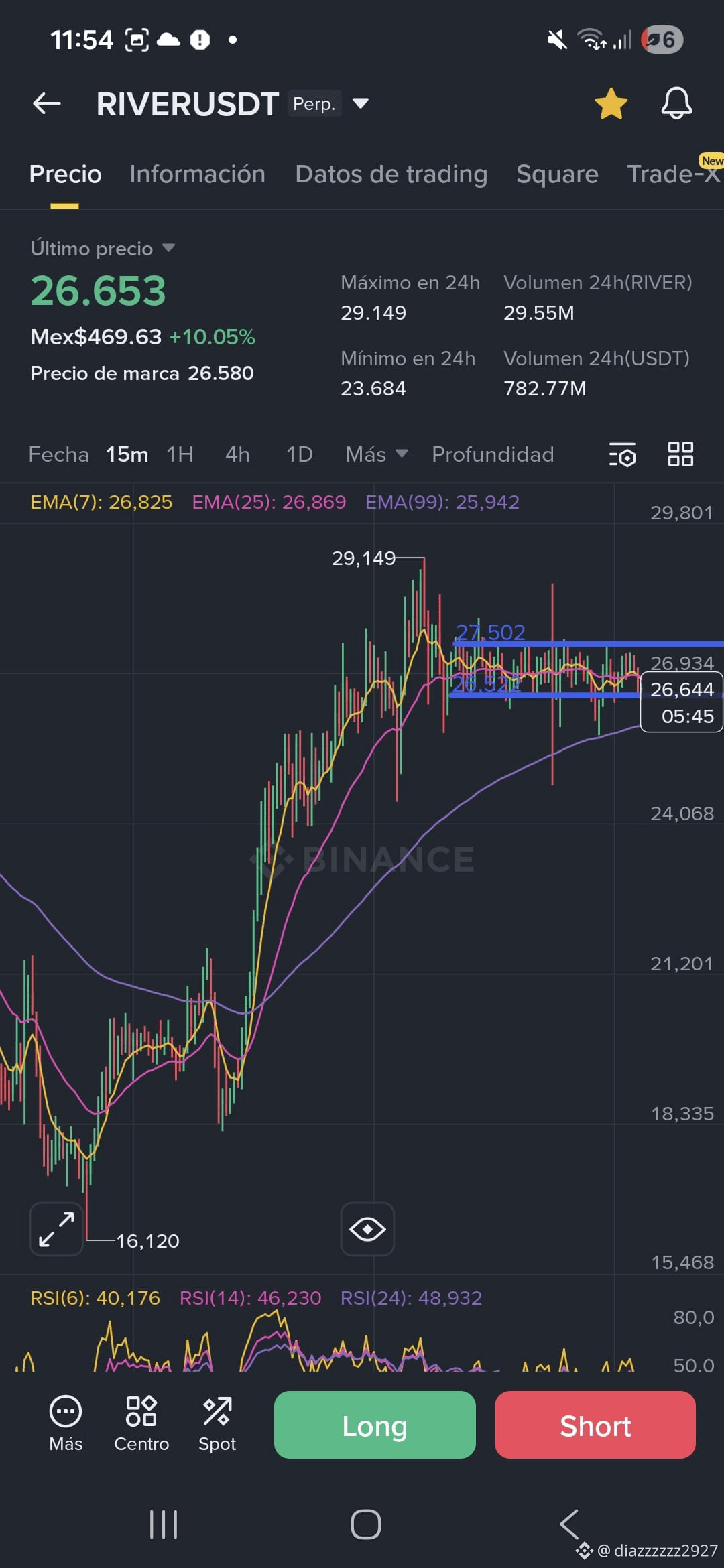Select the 1D timeframe
Viewport: 724px width, 1568px height.
click(x=300, y=454)
